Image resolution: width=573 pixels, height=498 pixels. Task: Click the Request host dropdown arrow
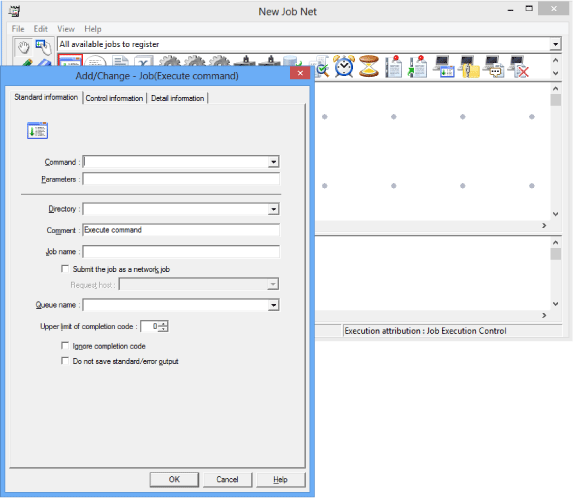(x=273, y=284)
